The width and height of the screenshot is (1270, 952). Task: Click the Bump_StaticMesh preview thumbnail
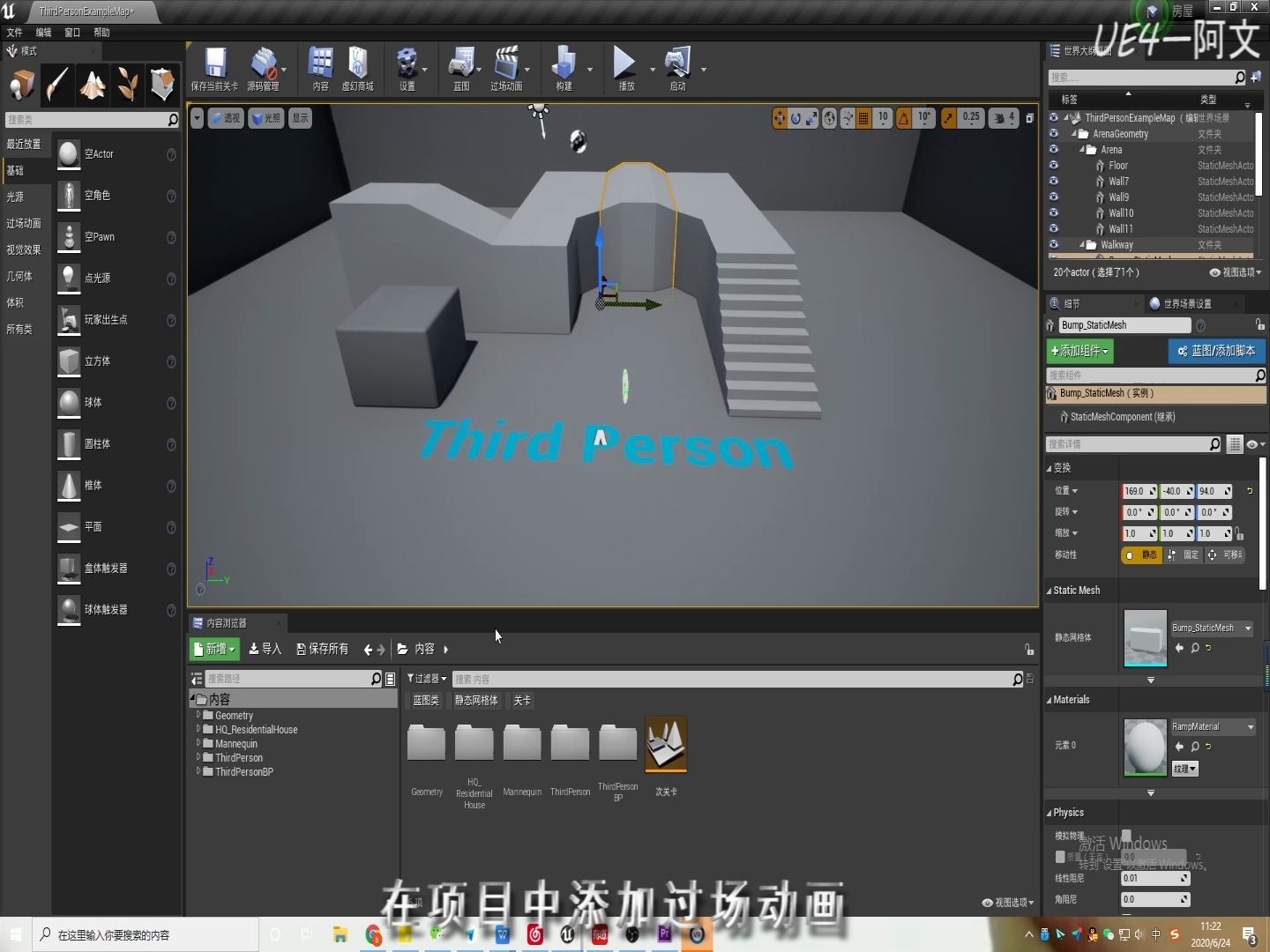[x=1146, y=638]
